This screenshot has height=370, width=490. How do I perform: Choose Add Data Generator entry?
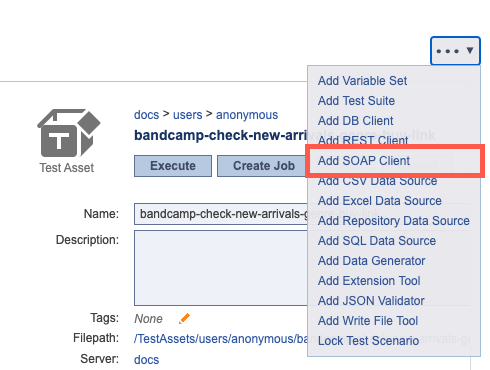(371, 261)
